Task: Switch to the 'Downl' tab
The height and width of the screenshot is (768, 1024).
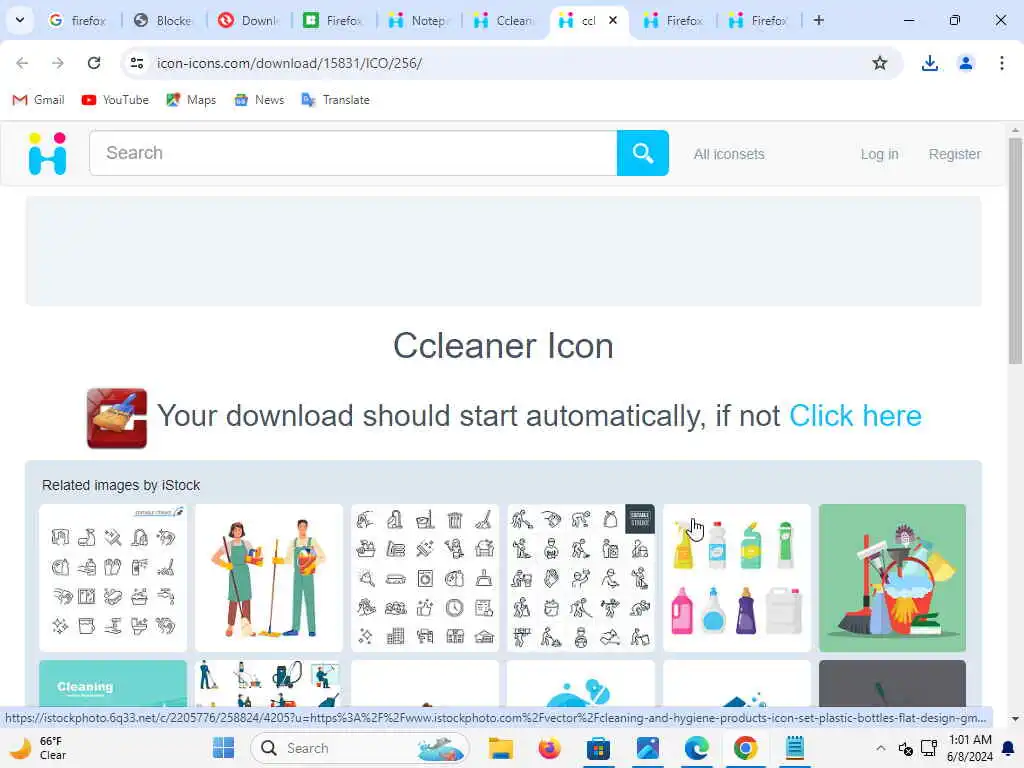Action: coord(249,21)
